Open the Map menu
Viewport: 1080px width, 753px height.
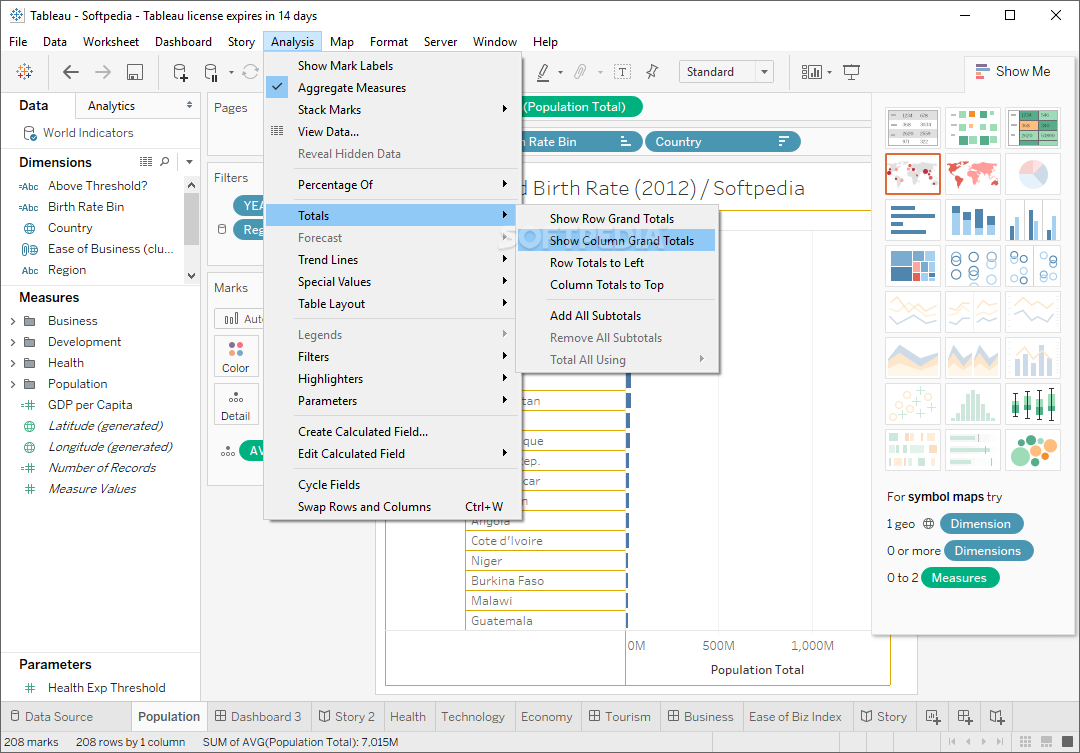(x=342, y=42)
